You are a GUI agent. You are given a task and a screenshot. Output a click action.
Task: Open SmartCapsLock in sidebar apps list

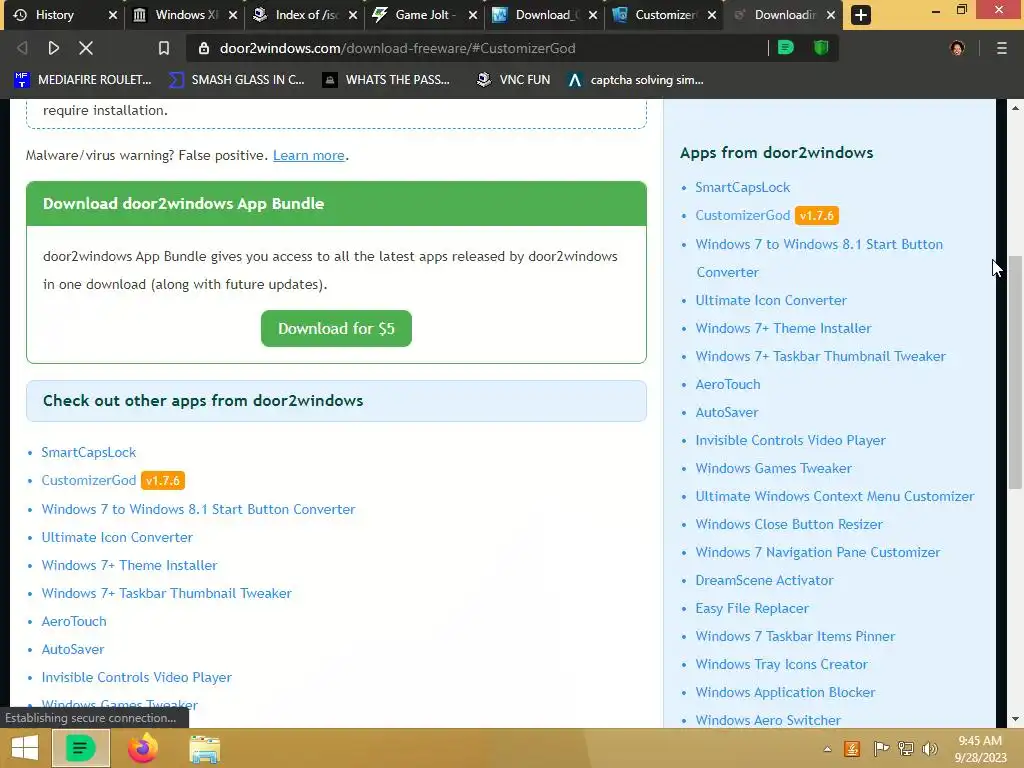(743, 187)
